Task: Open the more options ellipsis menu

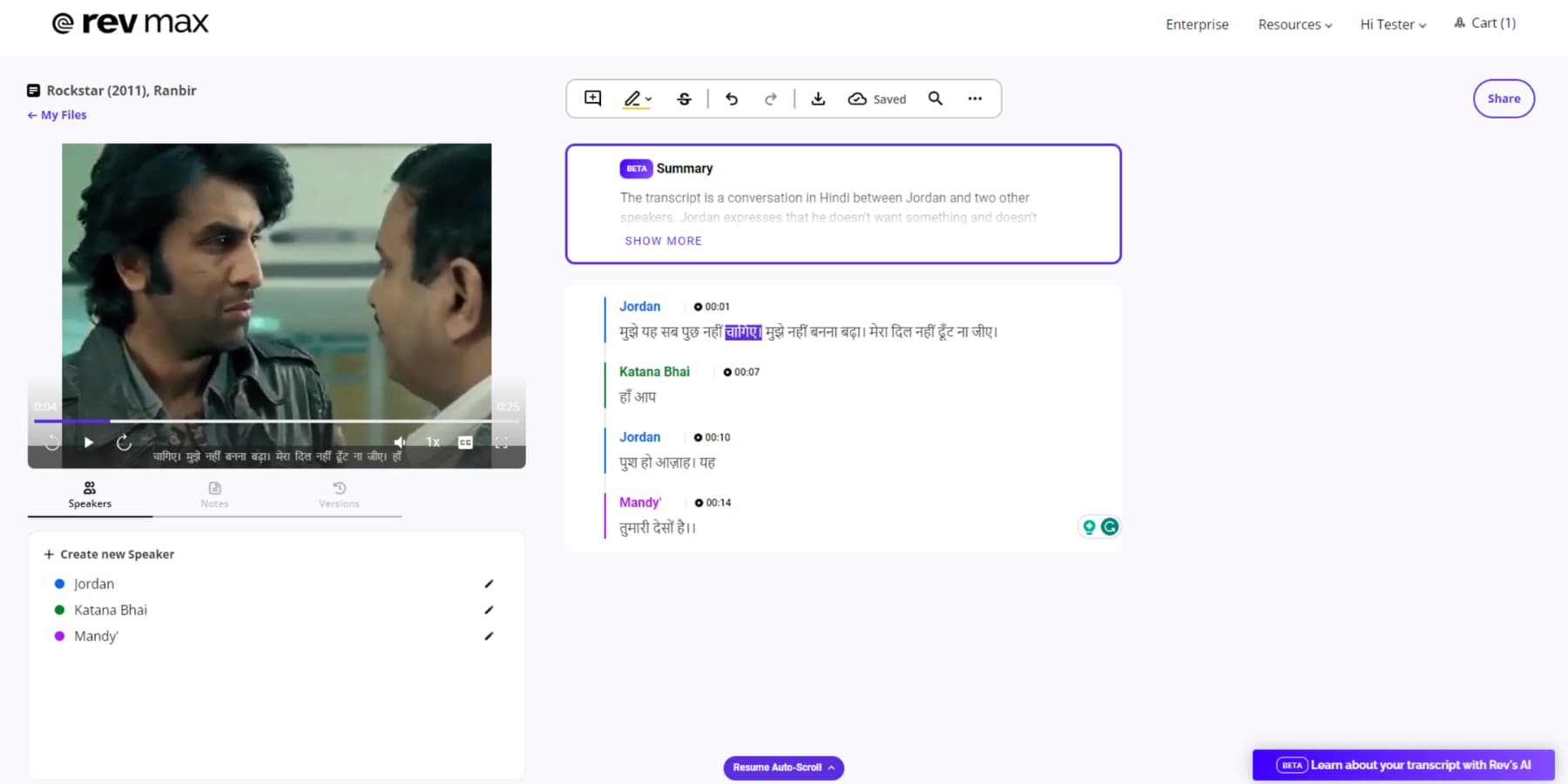Action: click(x=975, y=98)
